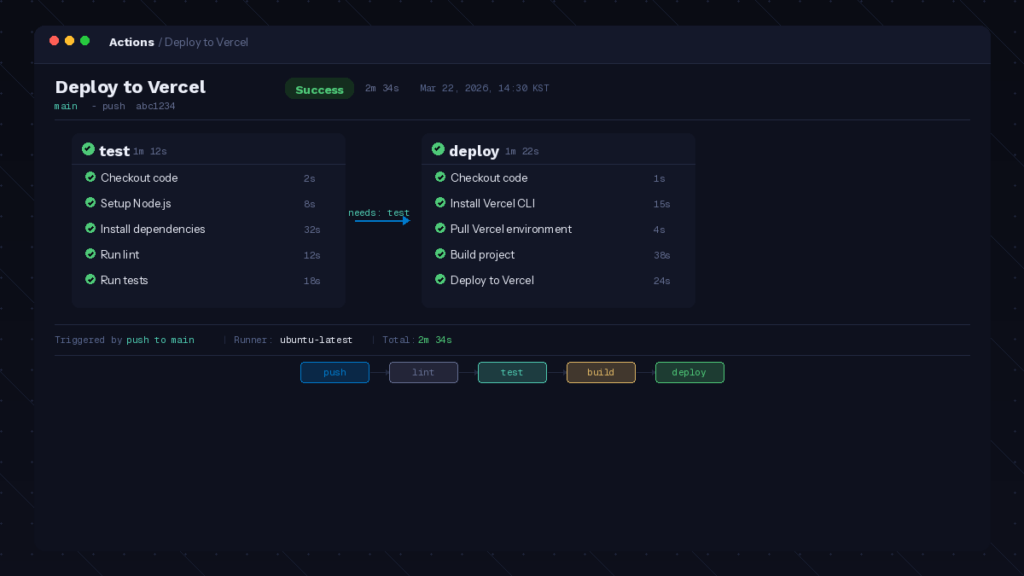
Task: Click the success check icon on the deploy job header
Action: tap(438, 150)
